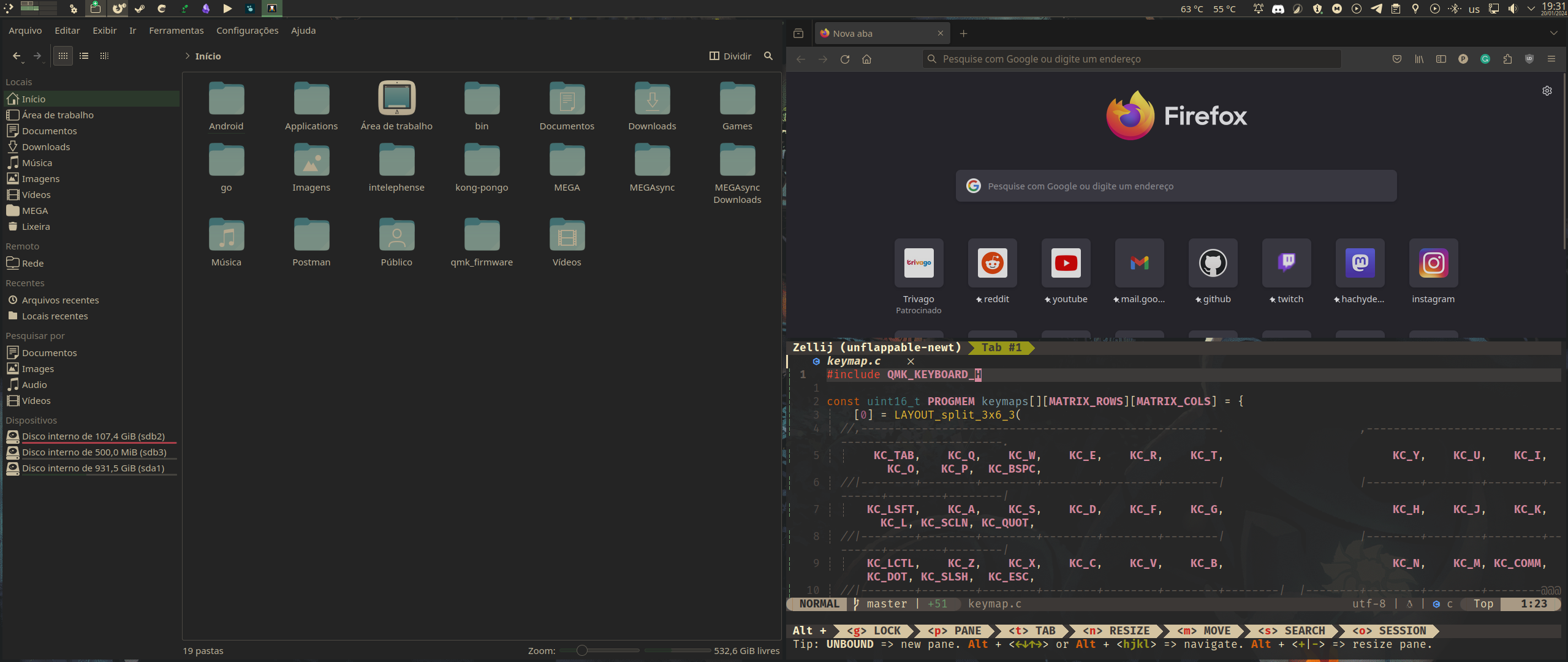Open Firefox library icon in toolbar
The image size is (1568, 662).
pos(1419,59)
